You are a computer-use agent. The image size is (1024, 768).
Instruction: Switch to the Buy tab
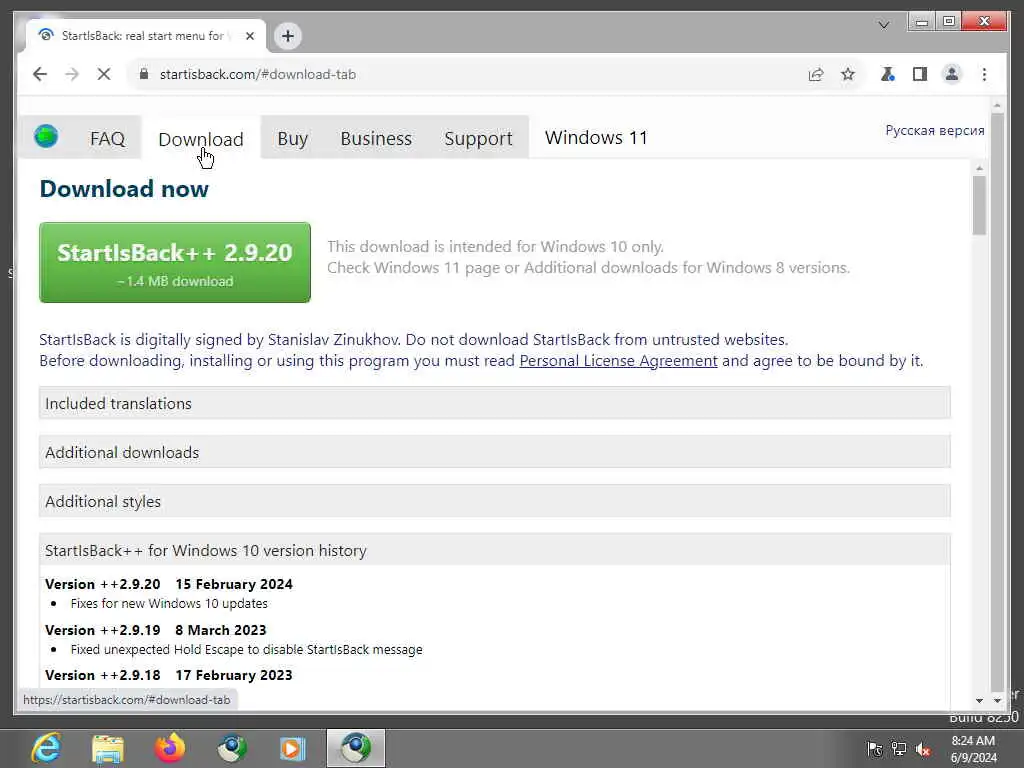point(293,138)
